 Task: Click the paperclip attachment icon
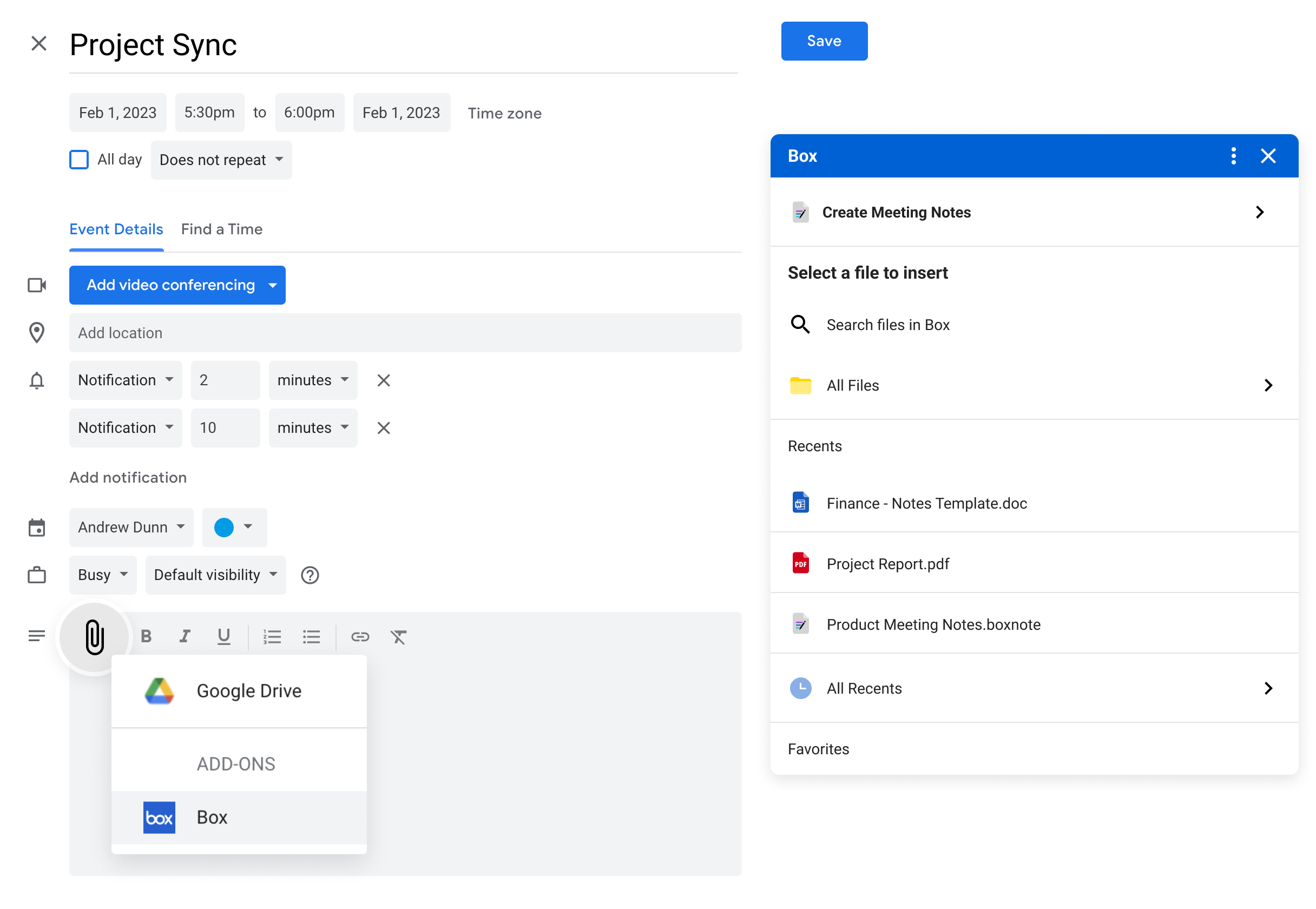(95, 637)
